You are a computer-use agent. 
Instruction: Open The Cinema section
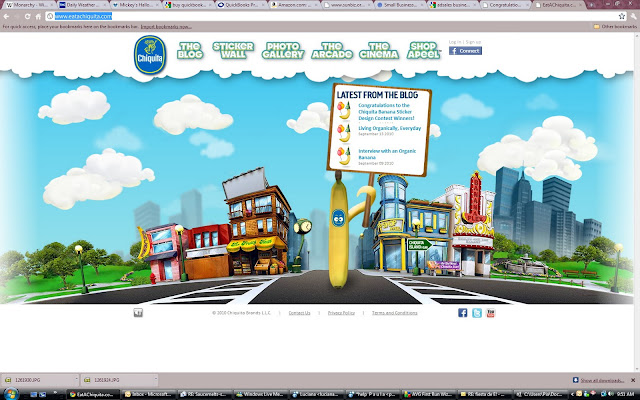point(379,51)
